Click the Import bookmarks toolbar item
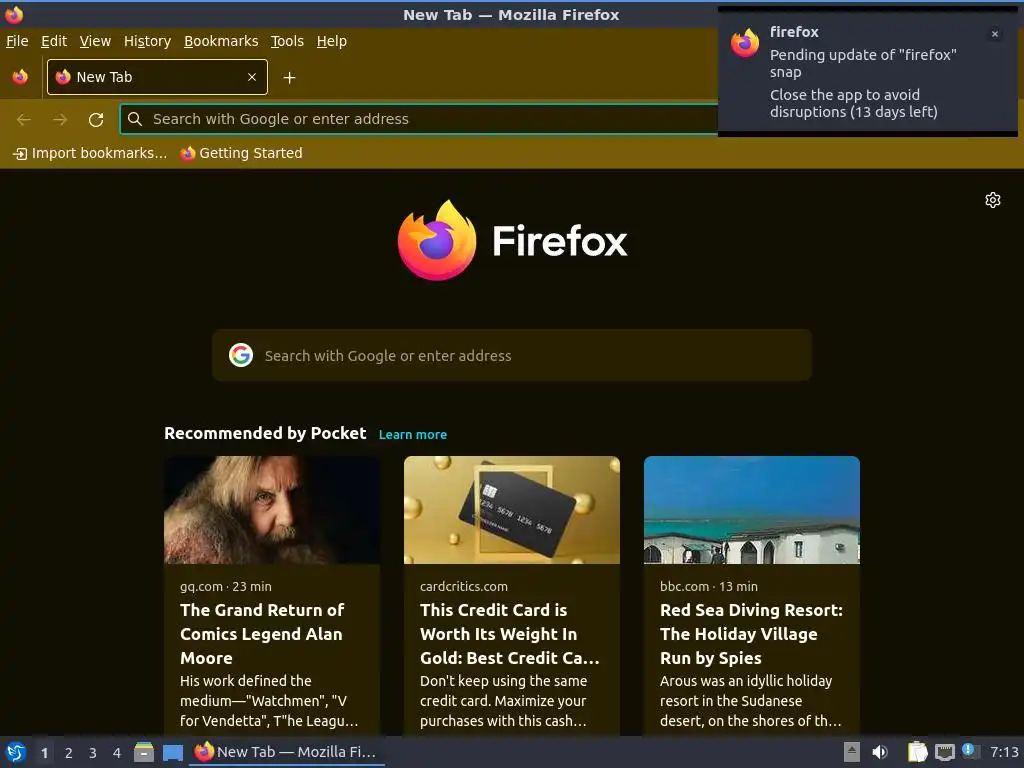The image size is (1024, 768). [90, 153]
